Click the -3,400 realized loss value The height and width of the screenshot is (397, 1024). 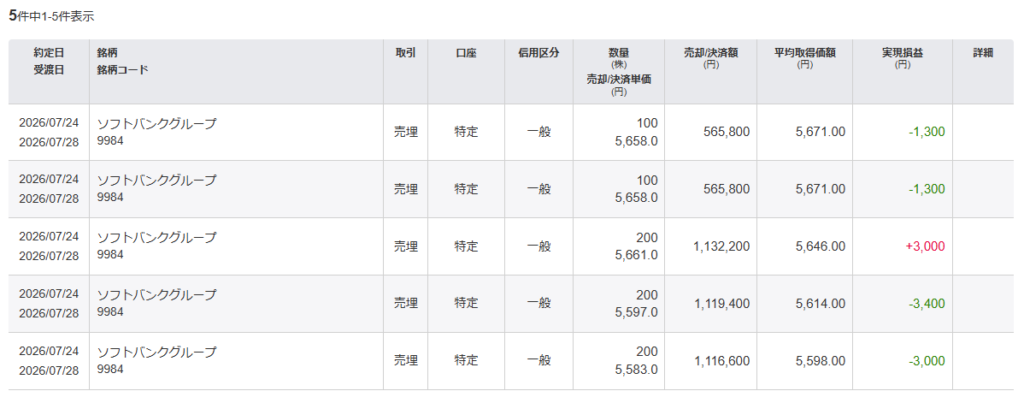tap(927, 304)
